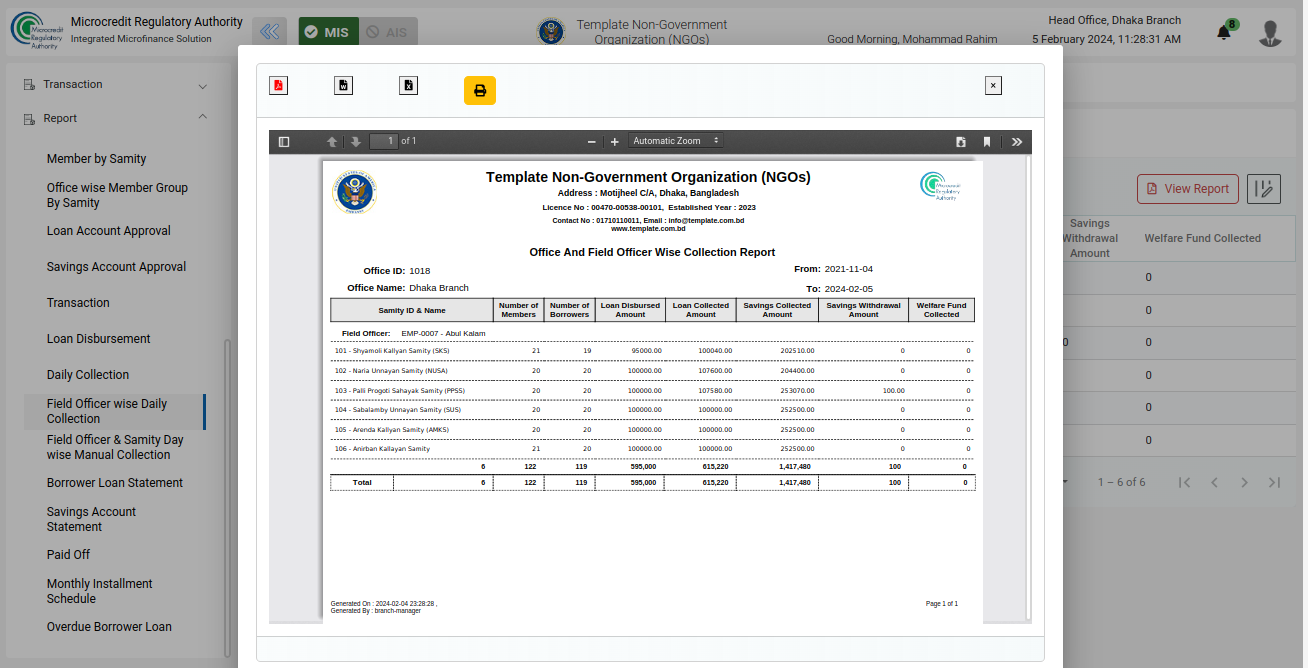Open Loan Disbursement report

pyautogui.click(x=98, y=339)
